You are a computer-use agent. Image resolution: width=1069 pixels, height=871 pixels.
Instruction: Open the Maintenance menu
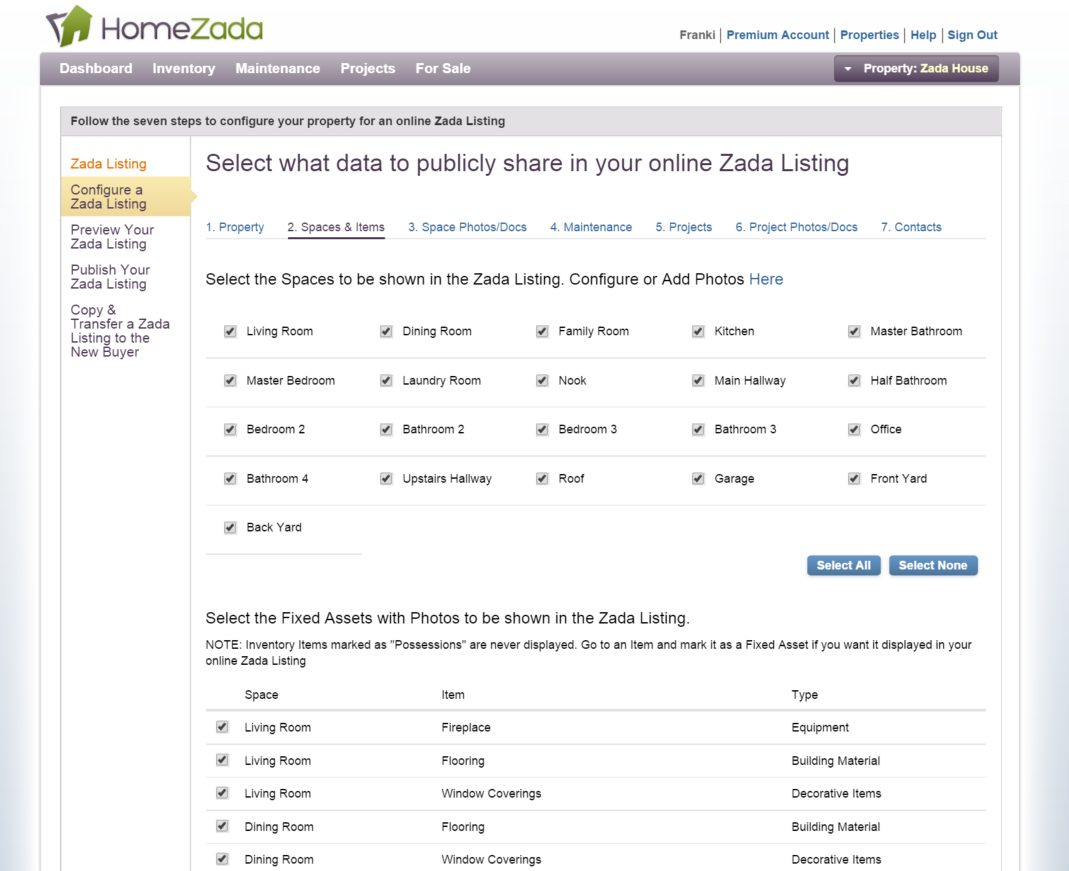[x=277, y=69]
